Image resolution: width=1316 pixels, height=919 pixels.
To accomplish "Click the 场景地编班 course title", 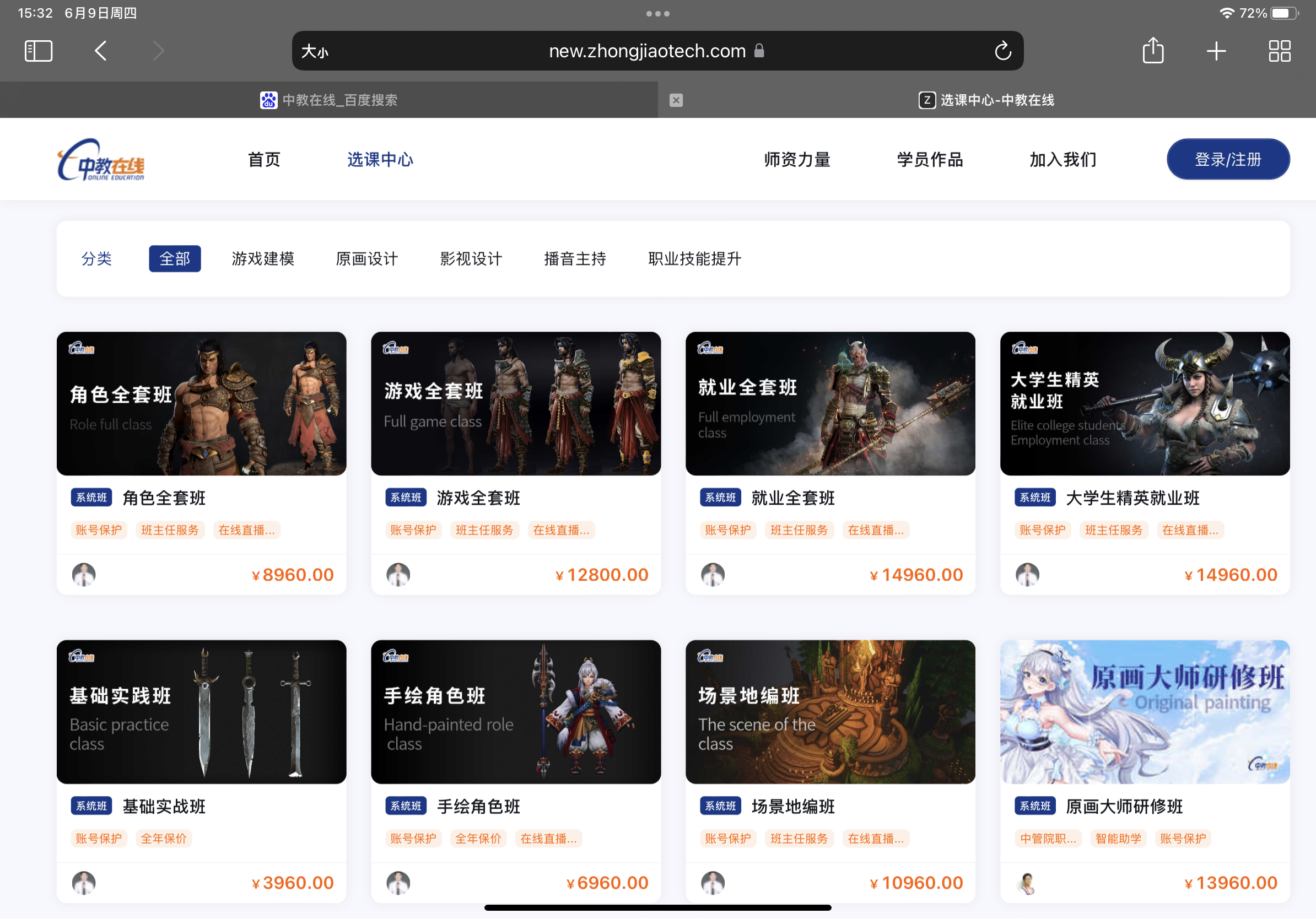I will tap(793, 806).
